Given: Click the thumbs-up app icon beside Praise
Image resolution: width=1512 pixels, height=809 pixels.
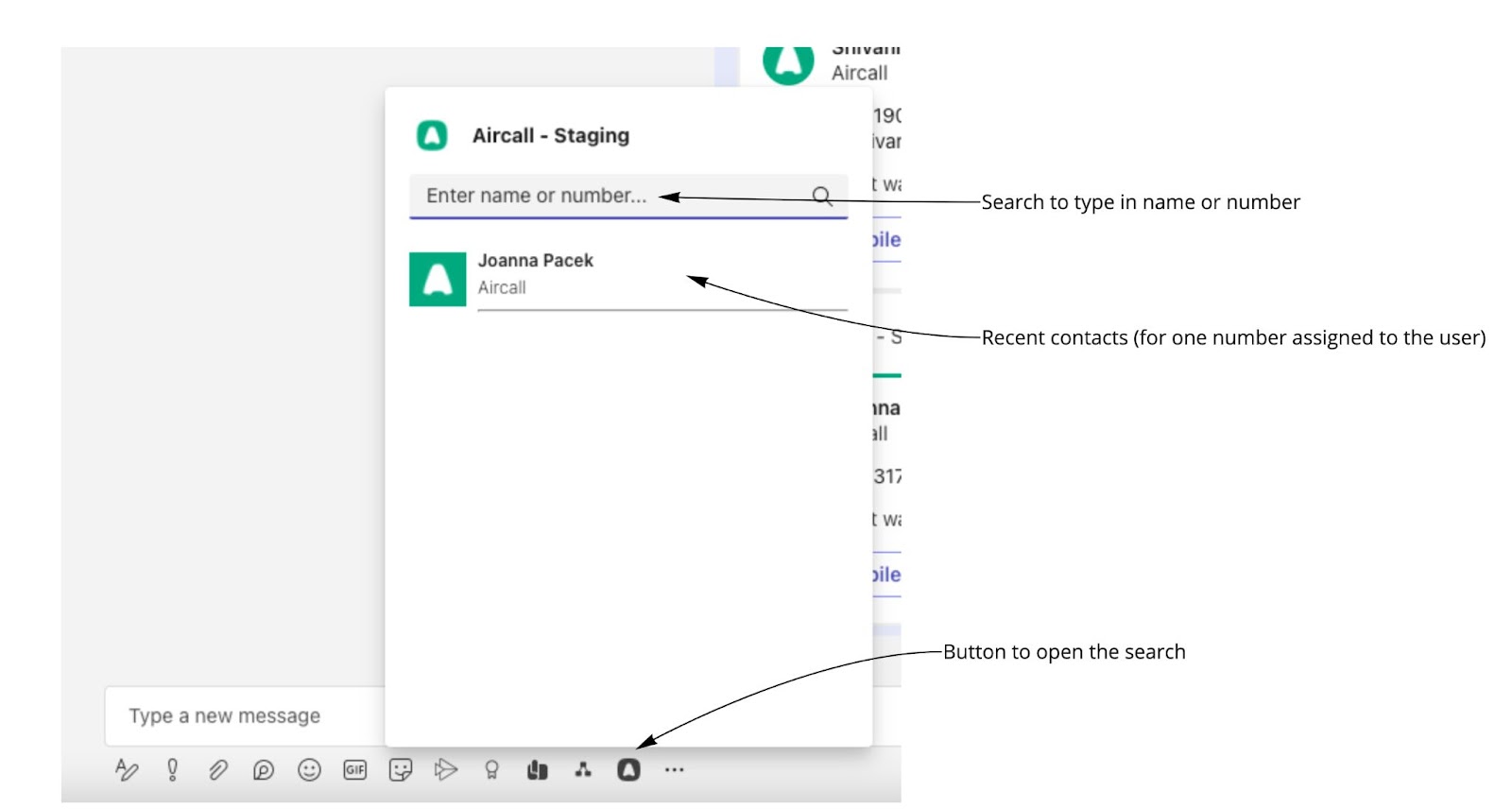Looking at the screenshot, I should pos(538,770).
